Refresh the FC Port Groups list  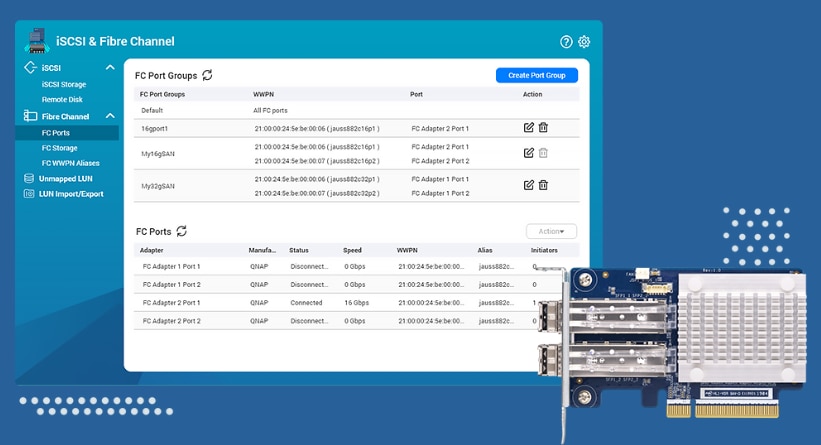(x=207, y=75)
